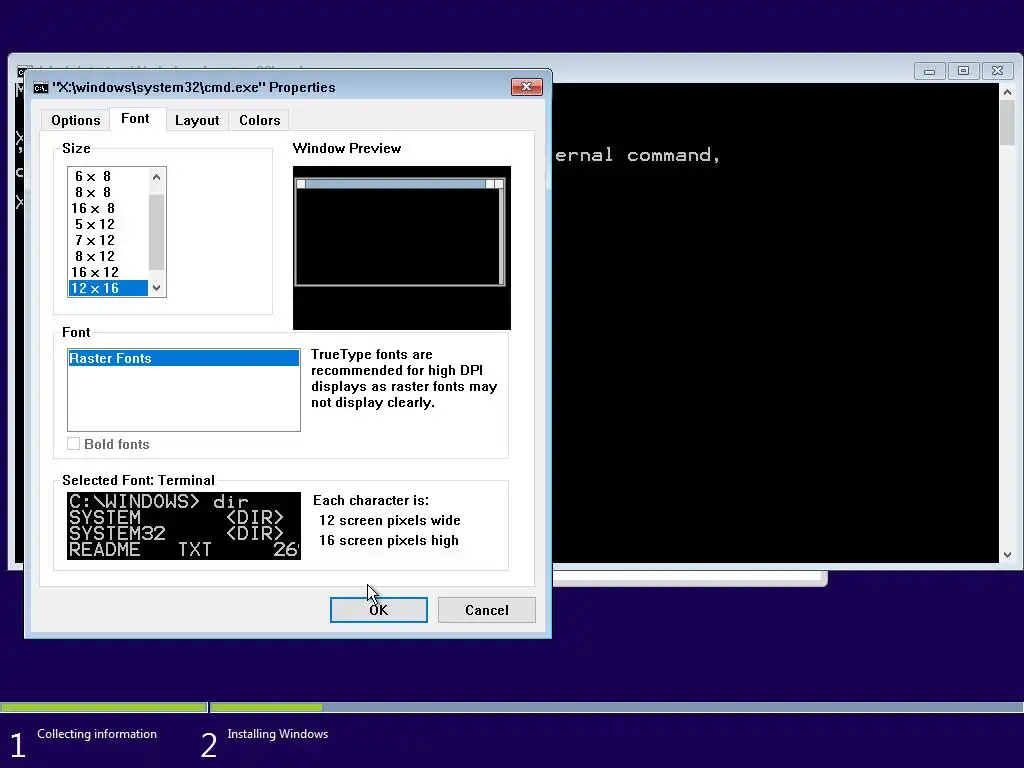Close the cmd.exe Properties dialog
Screen dimensions: 1024x768
pyautogui.click(x=526, y=87)
